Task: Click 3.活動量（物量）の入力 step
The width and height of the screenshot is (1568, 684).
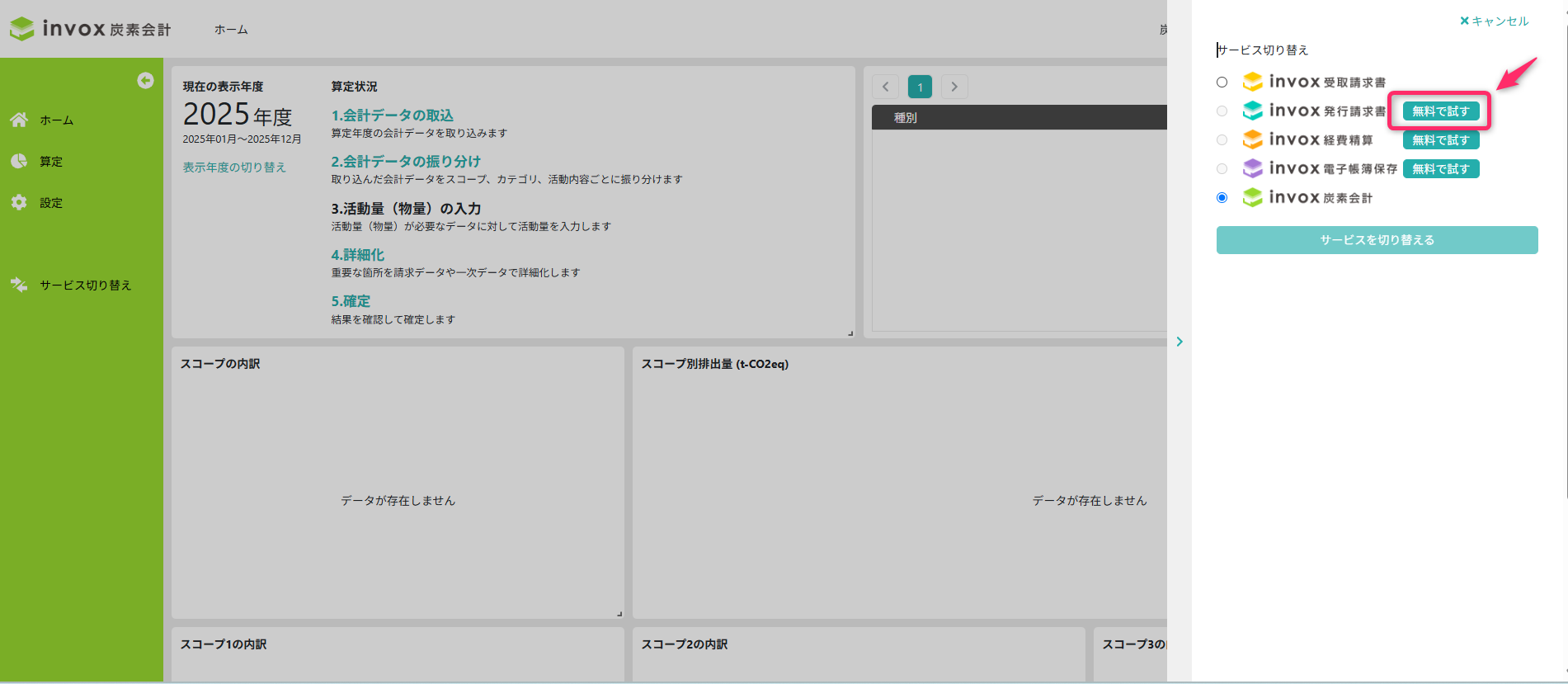Action: 406,209
